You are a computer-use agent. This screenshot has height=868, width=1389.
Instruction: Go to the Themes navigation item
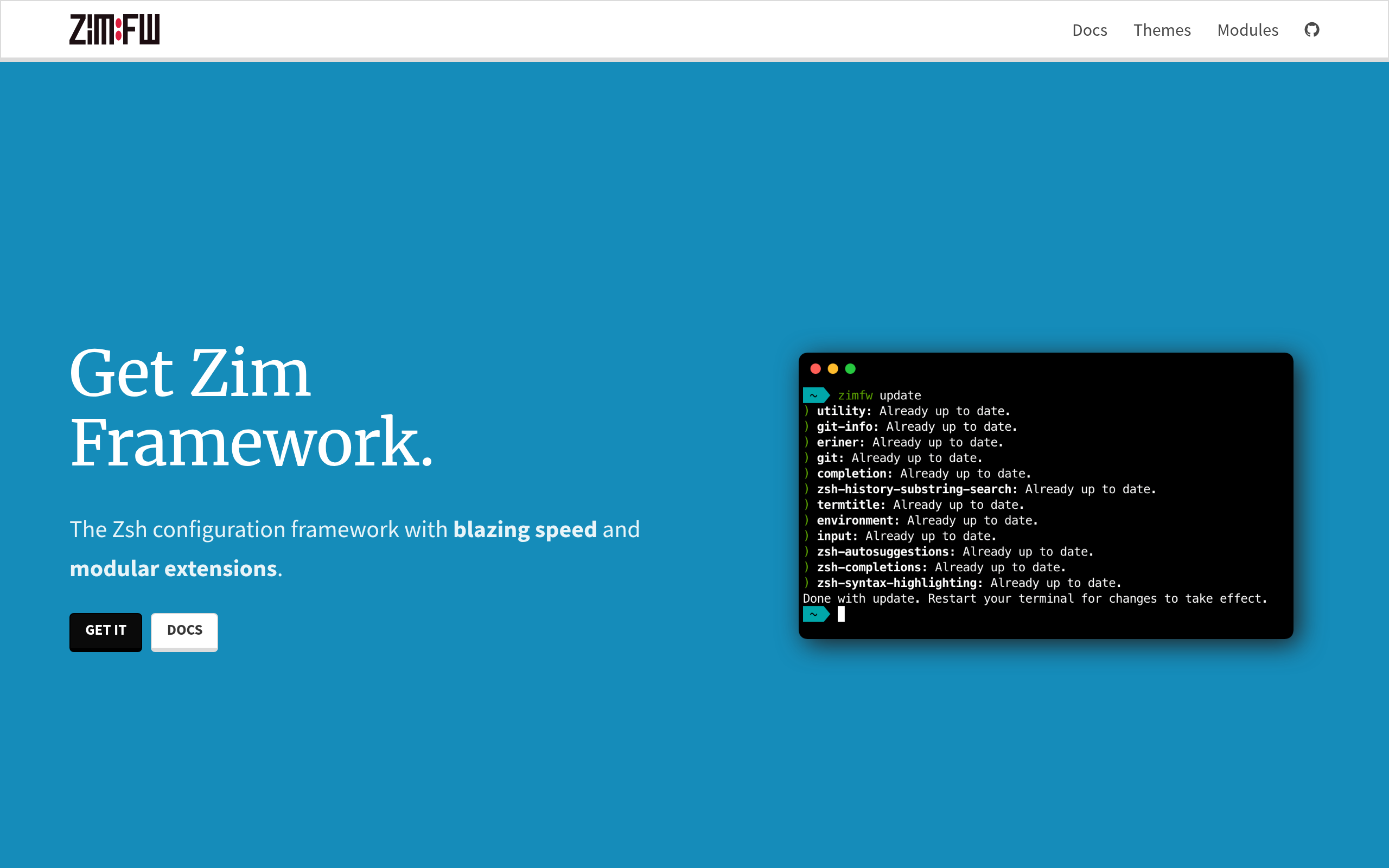point(1162,30)
